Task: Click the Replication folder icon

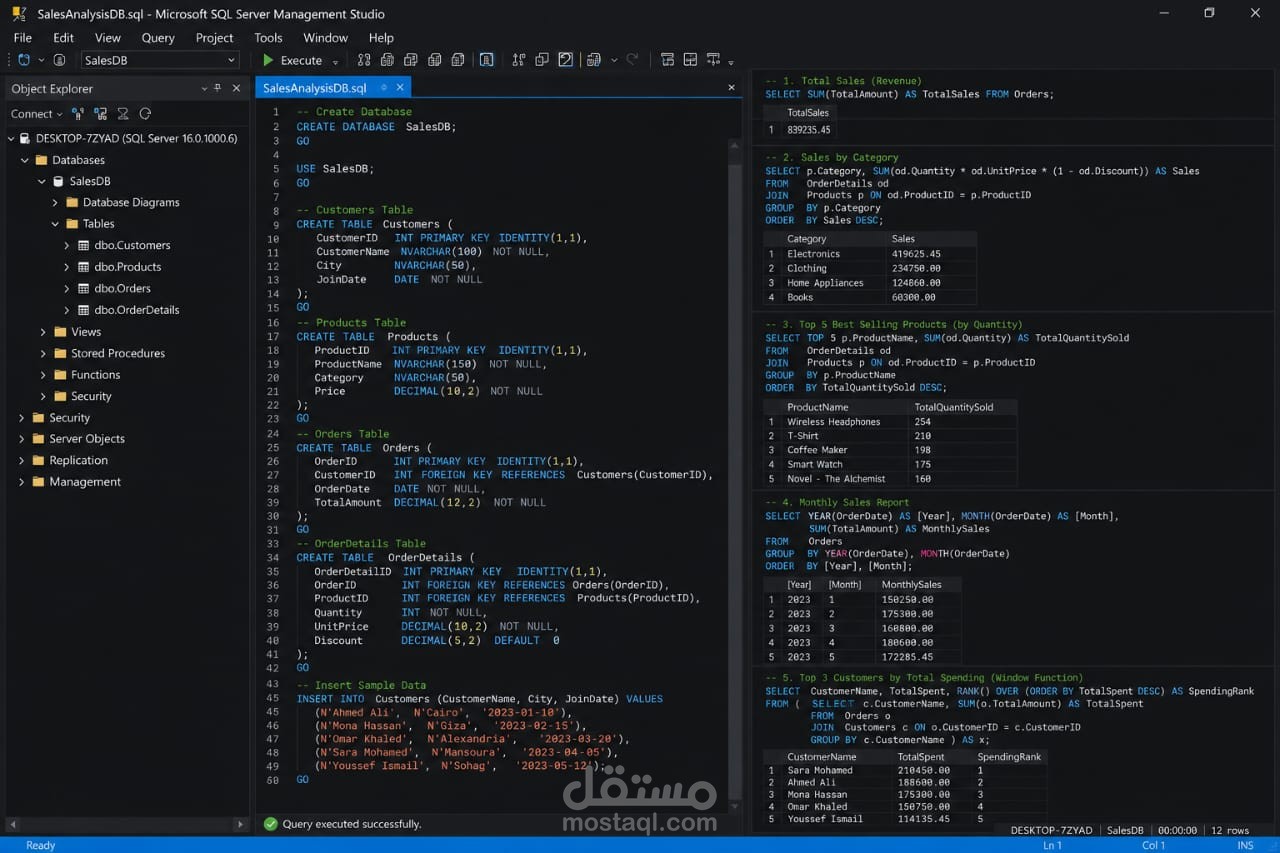Action: tap(38, 460)
